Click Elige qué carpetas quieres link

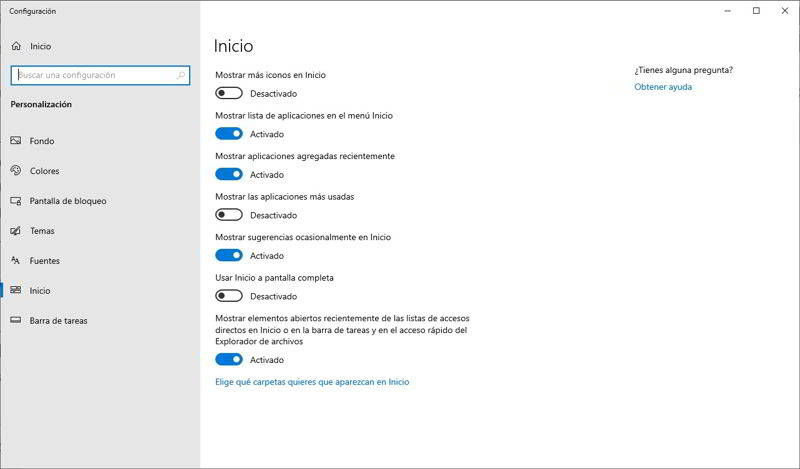click(x=312, y=382)
